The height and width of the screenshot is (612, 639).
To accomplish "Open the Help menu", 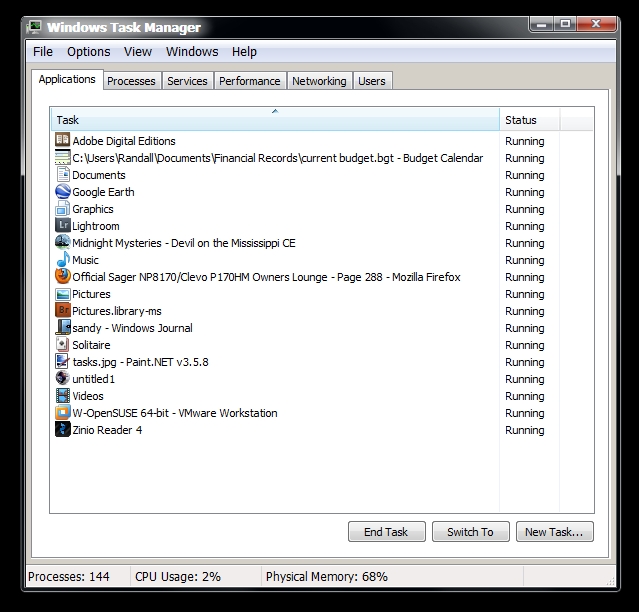I will coord(244,52).
